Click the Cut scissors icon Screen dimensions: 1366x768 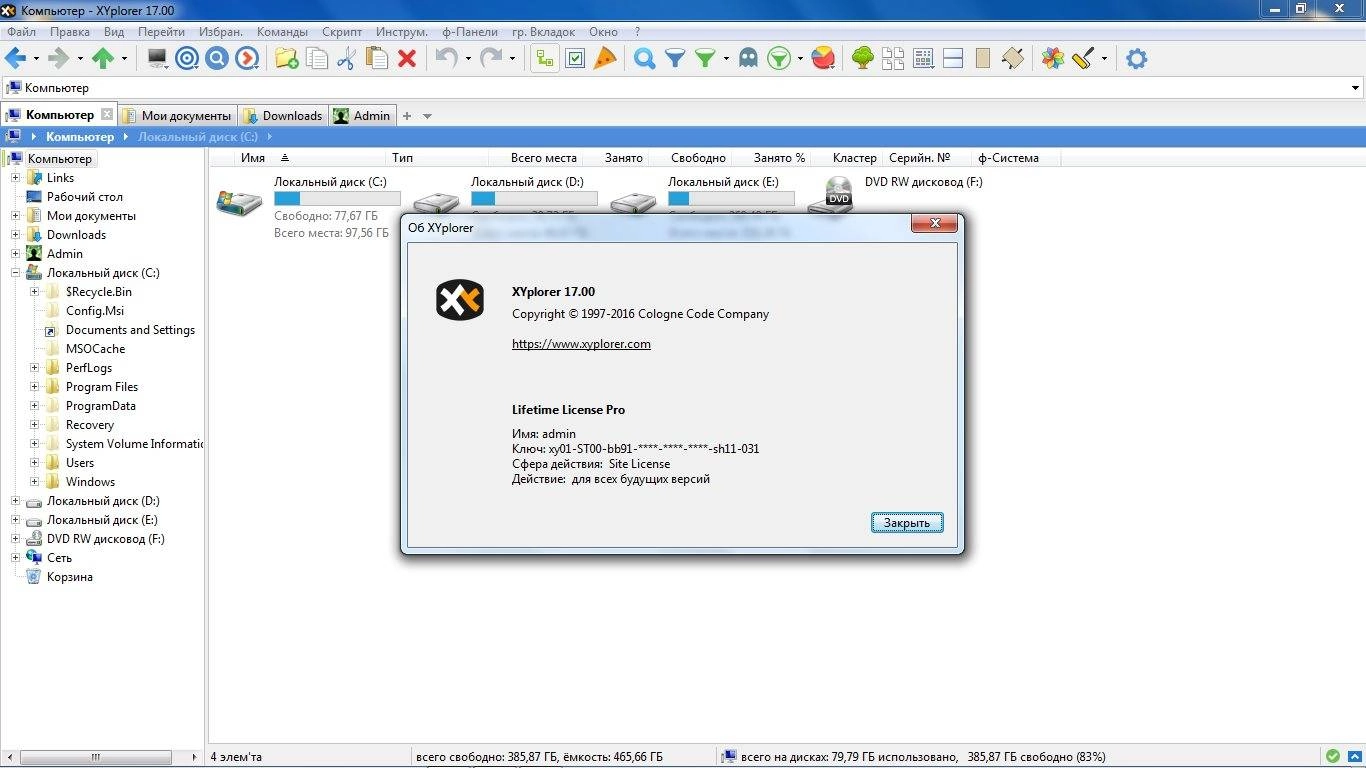click(347, 59)
